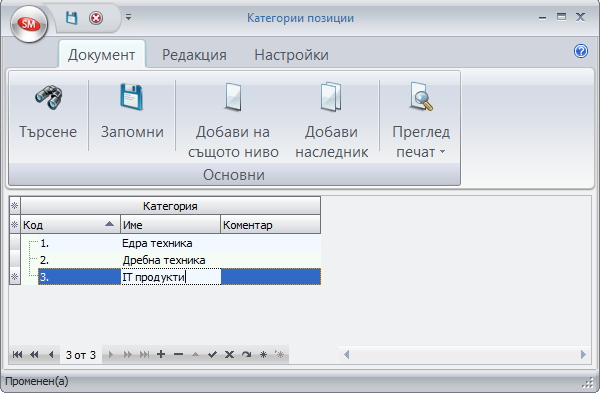Image resolution: width=600 pixels, height=393 pixels.
Task: Click the Запомни floppy disk button
Action: click(x=132, y=115)
